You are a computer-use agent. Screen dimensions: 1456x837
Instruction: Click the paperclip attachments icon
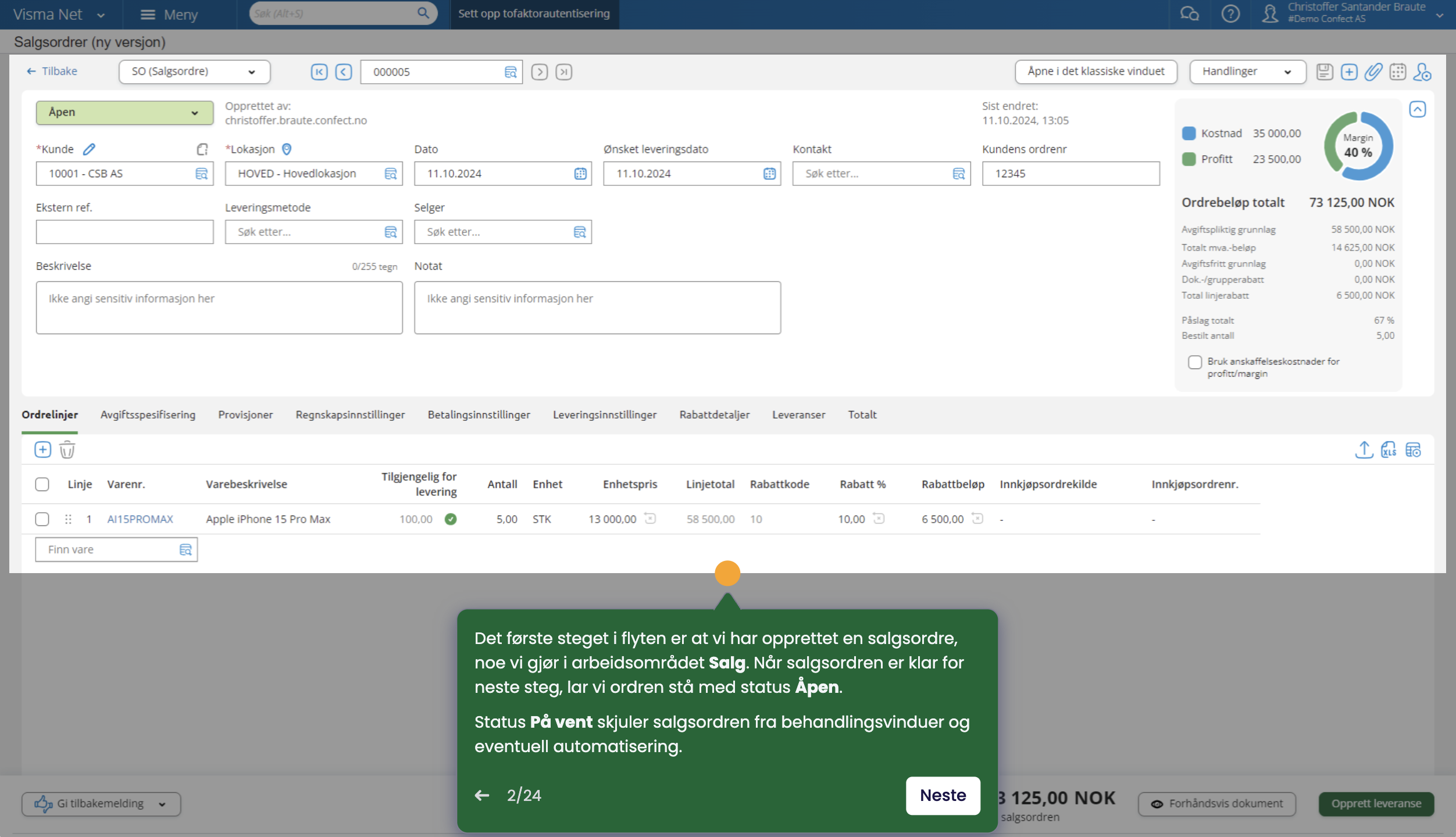pos(1373,72)
